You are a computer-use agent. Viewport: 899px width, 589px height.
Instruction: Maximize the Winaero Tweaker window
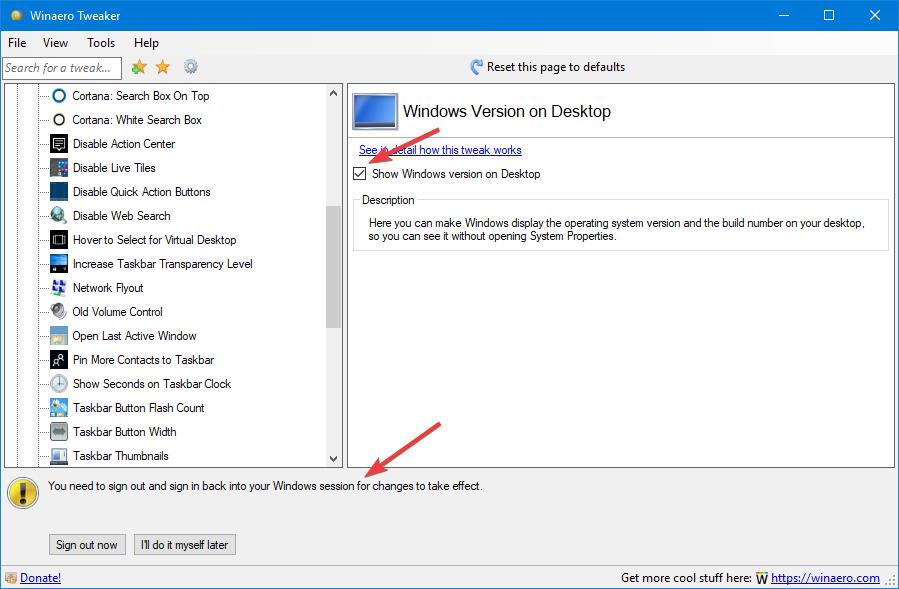click(x=829, y=15)
